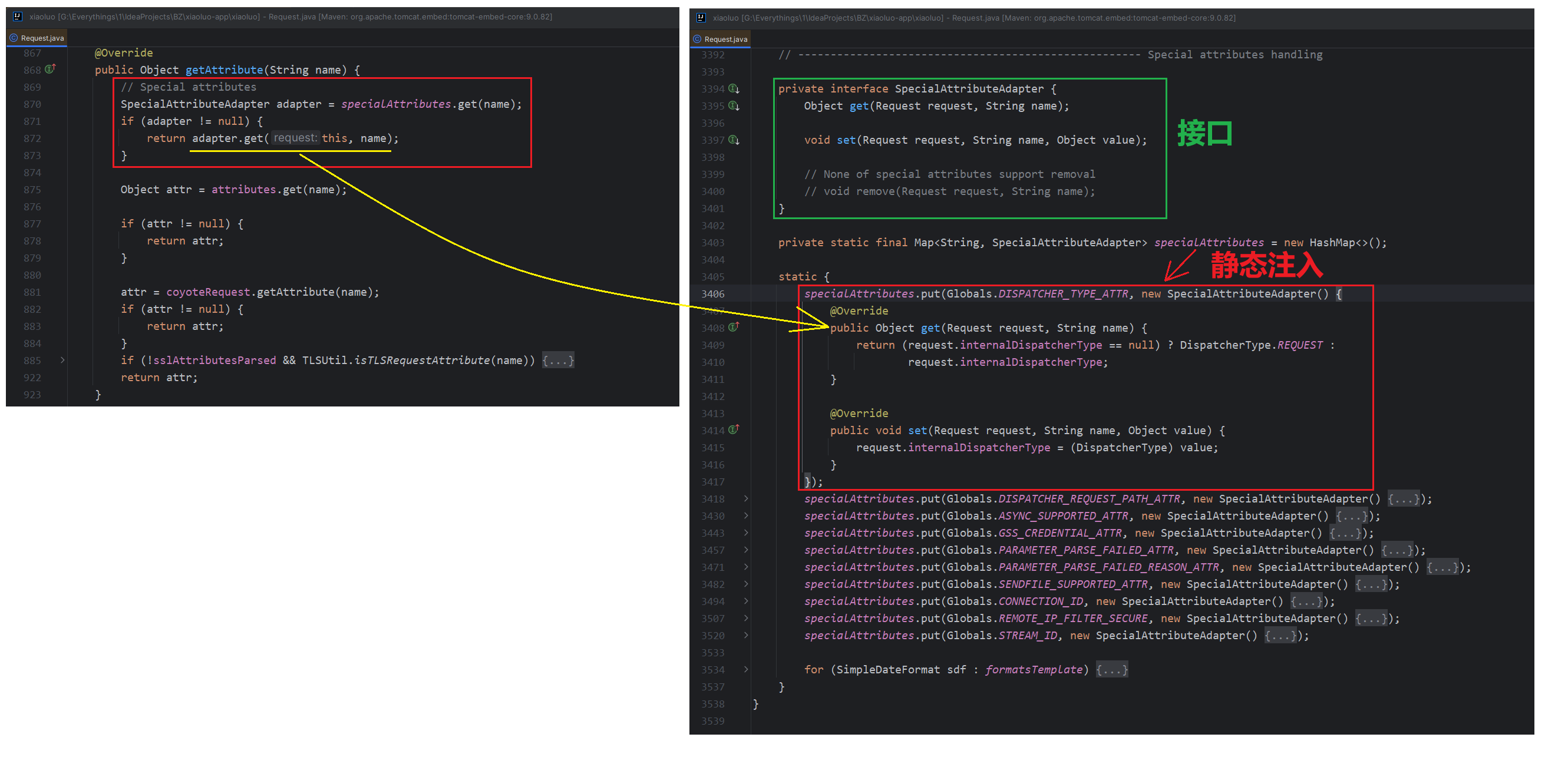Image resolution: width=1568 pixels, height=757 pixels.
Task: Click line number 3406 in the gutter
Action: [713, 294]
